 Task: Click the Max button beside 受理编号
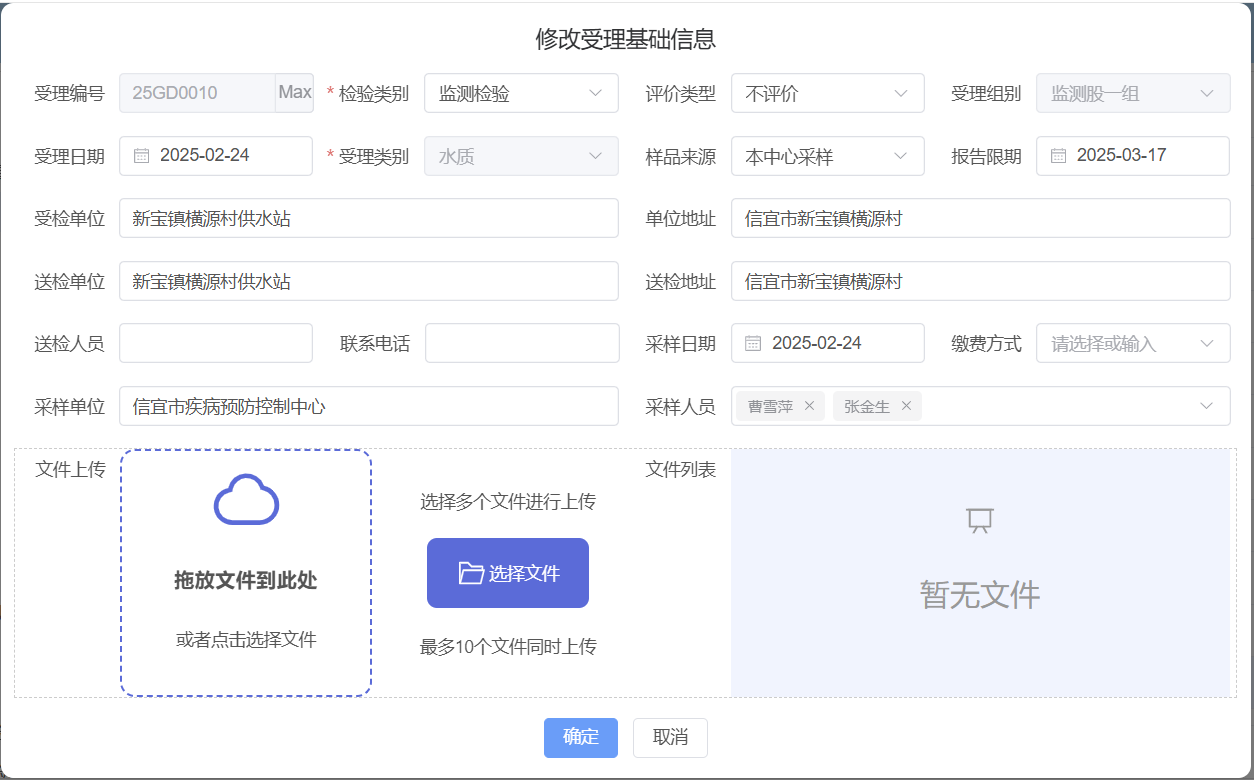pos(295,93)
